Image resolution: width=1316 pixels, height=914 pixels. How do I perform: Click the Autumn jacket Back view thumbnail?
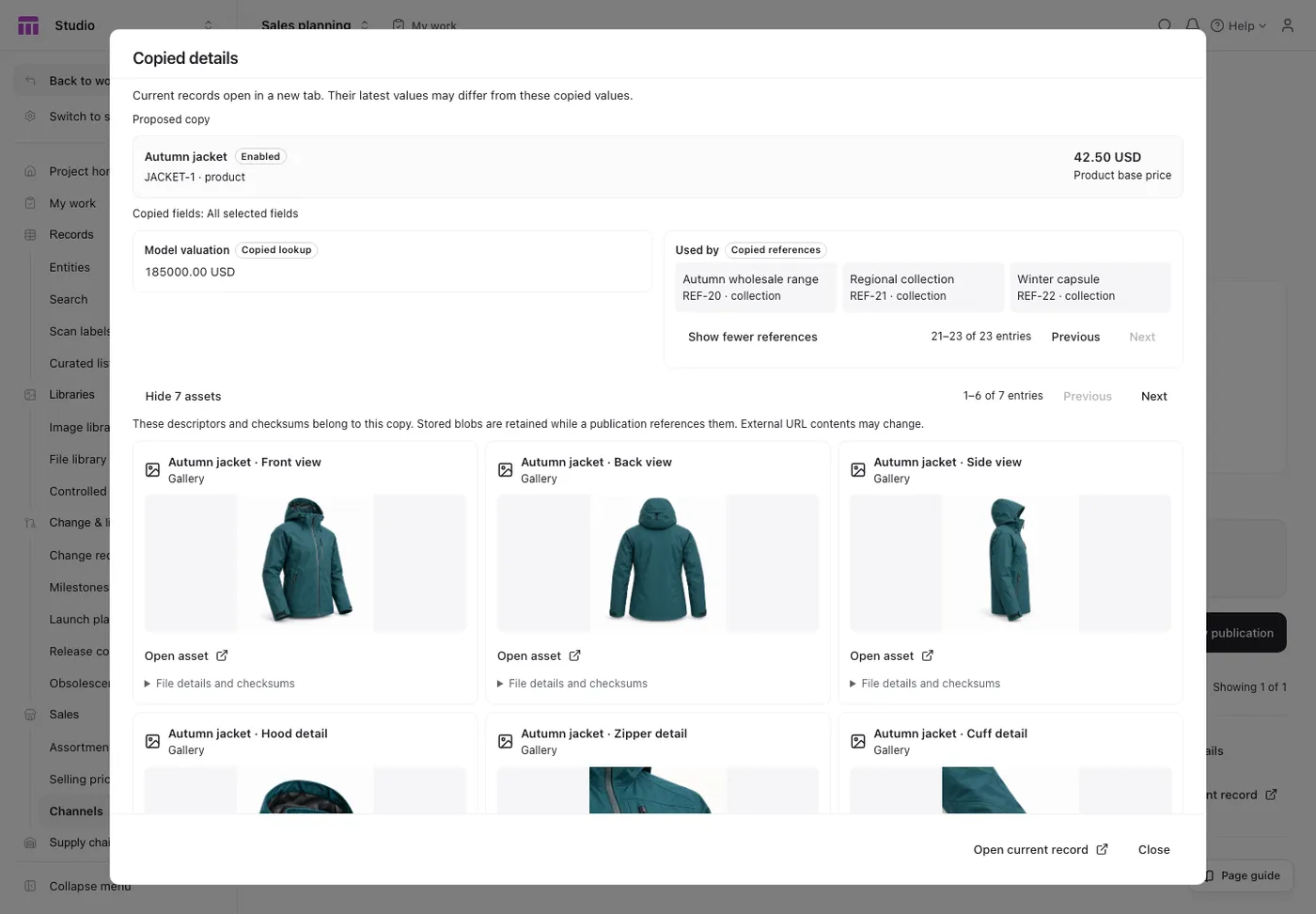(x=658, y=563)
